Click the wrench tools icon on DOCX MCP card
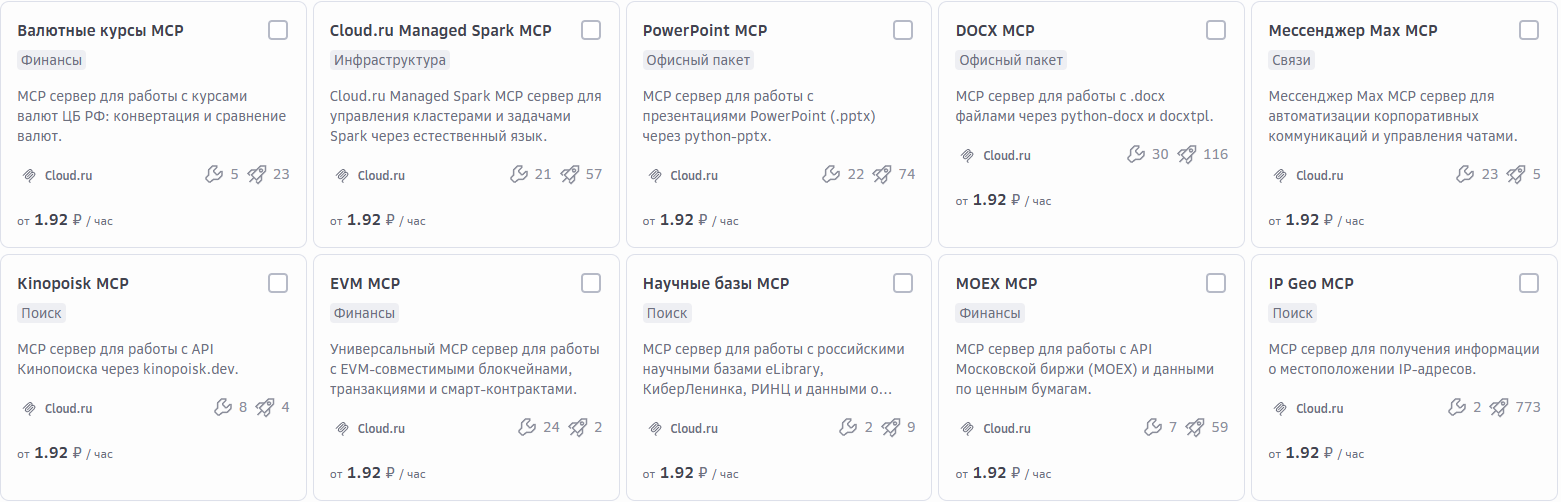1561x502 pixels. tap(1135, 154)
